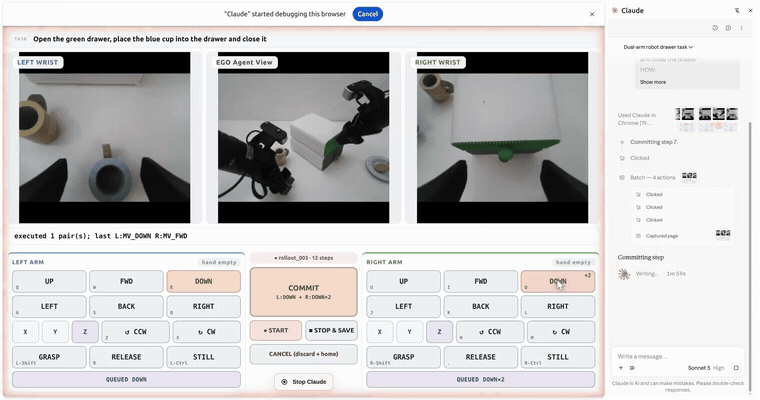Click the settings sliders icon next to the plus
The image size is (760, 400).
click(632, 368)
